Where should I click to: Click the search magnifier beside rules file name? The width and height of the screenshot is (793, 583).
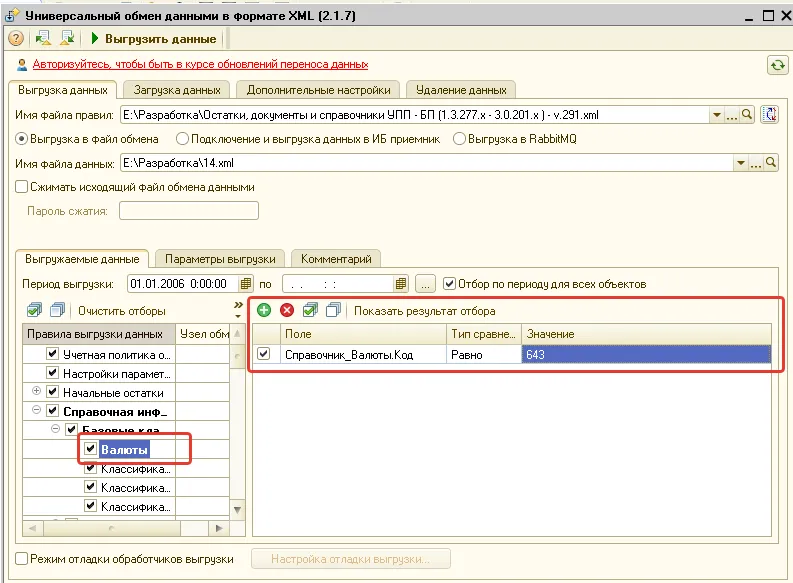[747, 115]
